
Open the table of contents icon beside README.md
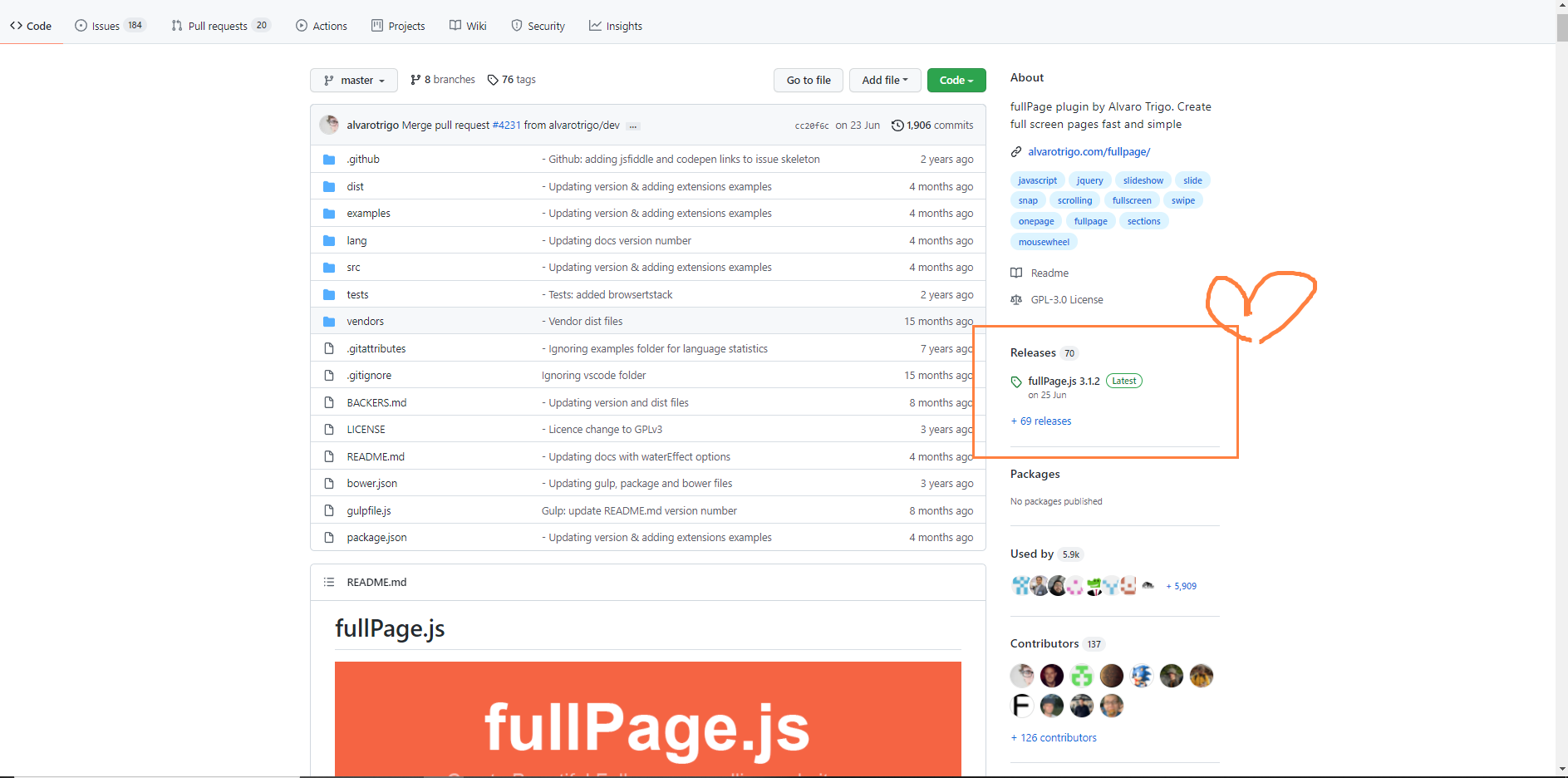tap(329, 582)
